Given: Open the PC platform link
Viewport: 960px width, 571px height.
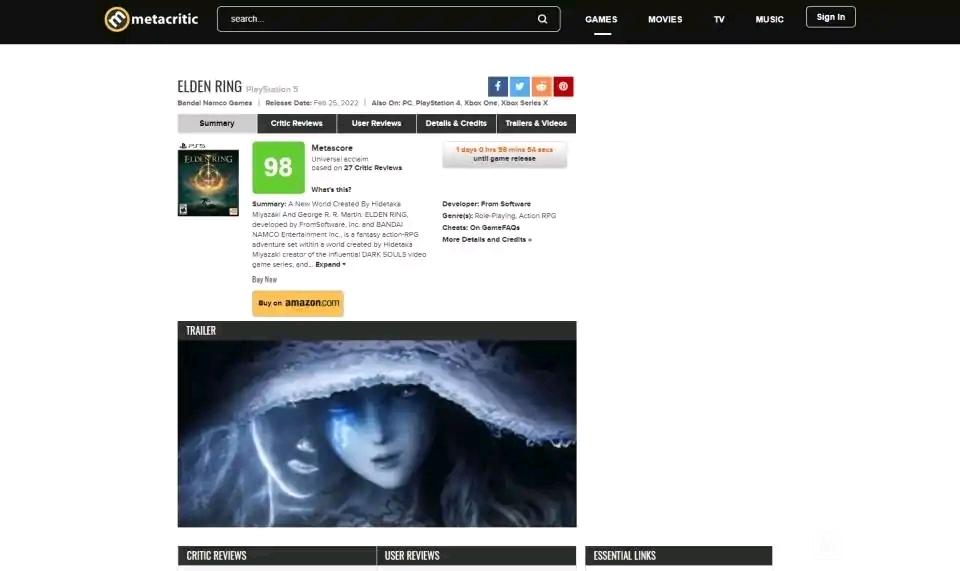Looking at the screenshot, I should pos(407,103).
